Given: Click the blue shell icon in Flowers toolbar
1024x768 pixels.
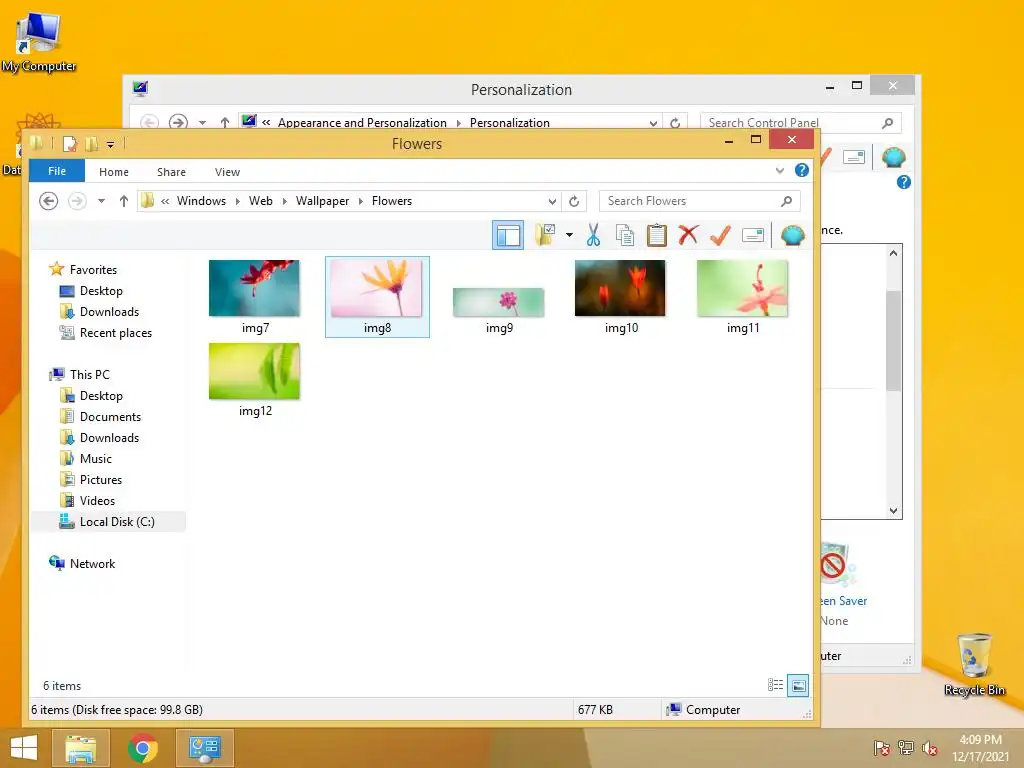Looking at the screenshot, I should pos(792,235).
